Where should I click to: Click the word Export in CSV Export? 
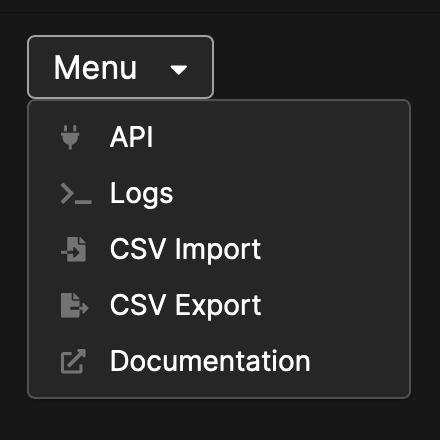tap(218, 306)
